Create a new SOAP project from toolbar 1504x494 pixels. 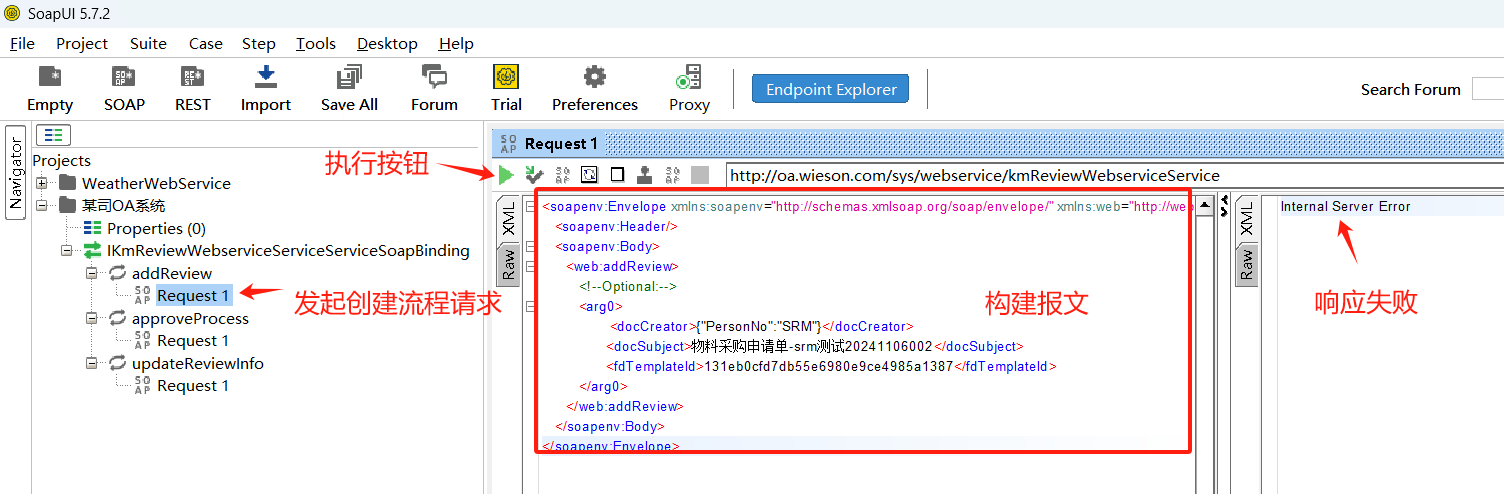coord(124,77)
